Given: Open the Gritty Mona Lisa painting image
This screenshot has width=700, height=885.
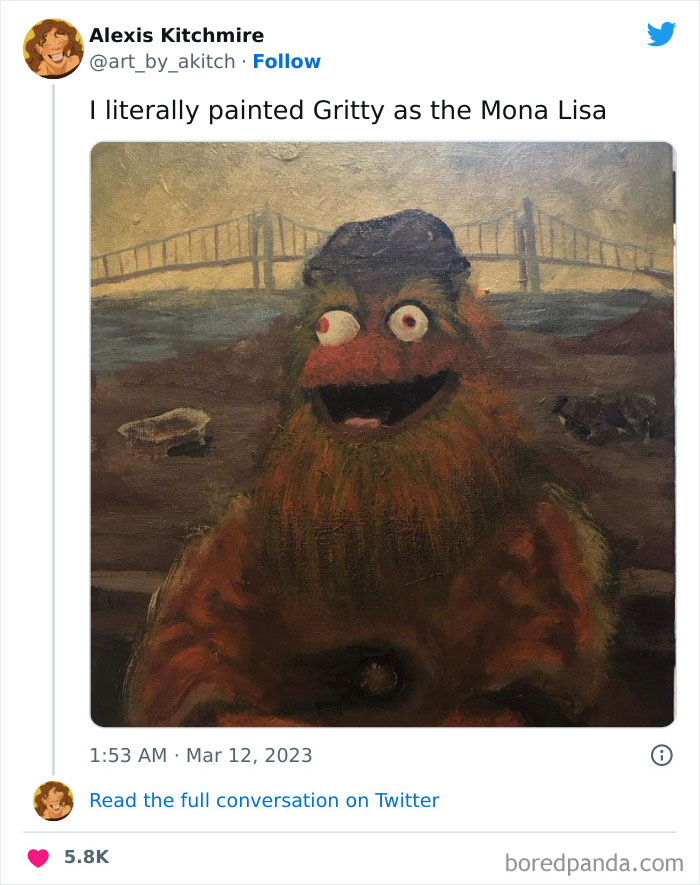Looking at the screenshot, I should point(382,434).
